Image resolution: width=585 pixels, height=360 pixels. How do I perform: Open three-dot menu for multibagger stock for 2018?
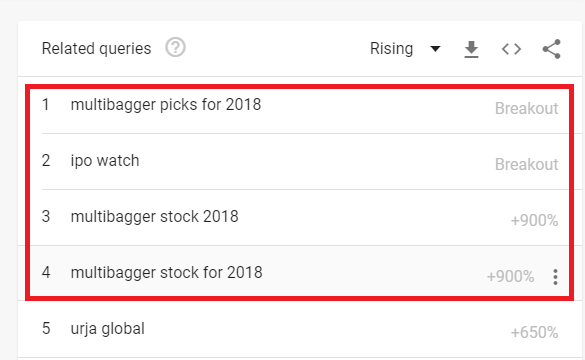click(x=555, y=277)
